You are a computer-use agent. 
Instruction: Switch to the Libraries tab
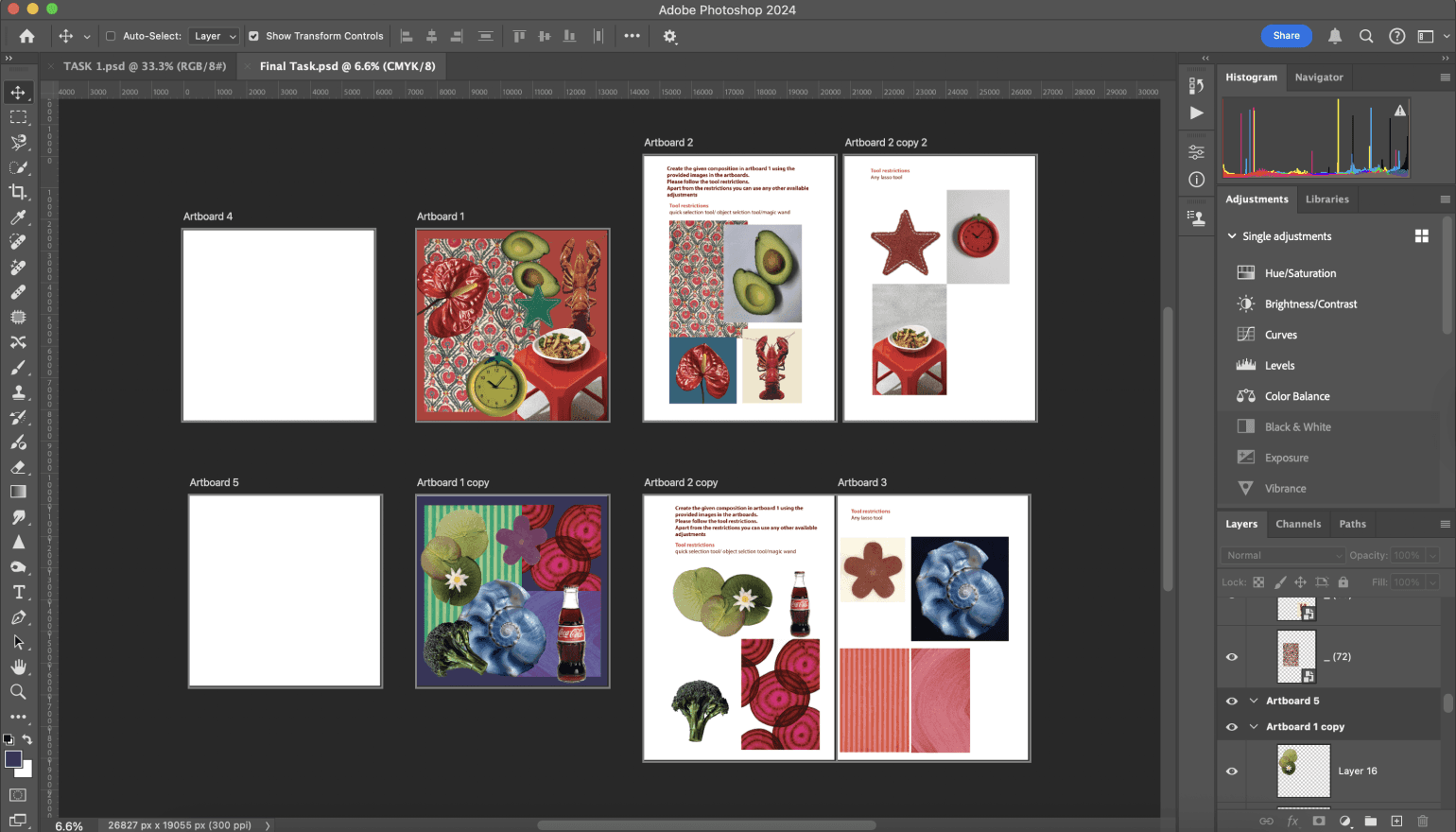[1327, 199]
